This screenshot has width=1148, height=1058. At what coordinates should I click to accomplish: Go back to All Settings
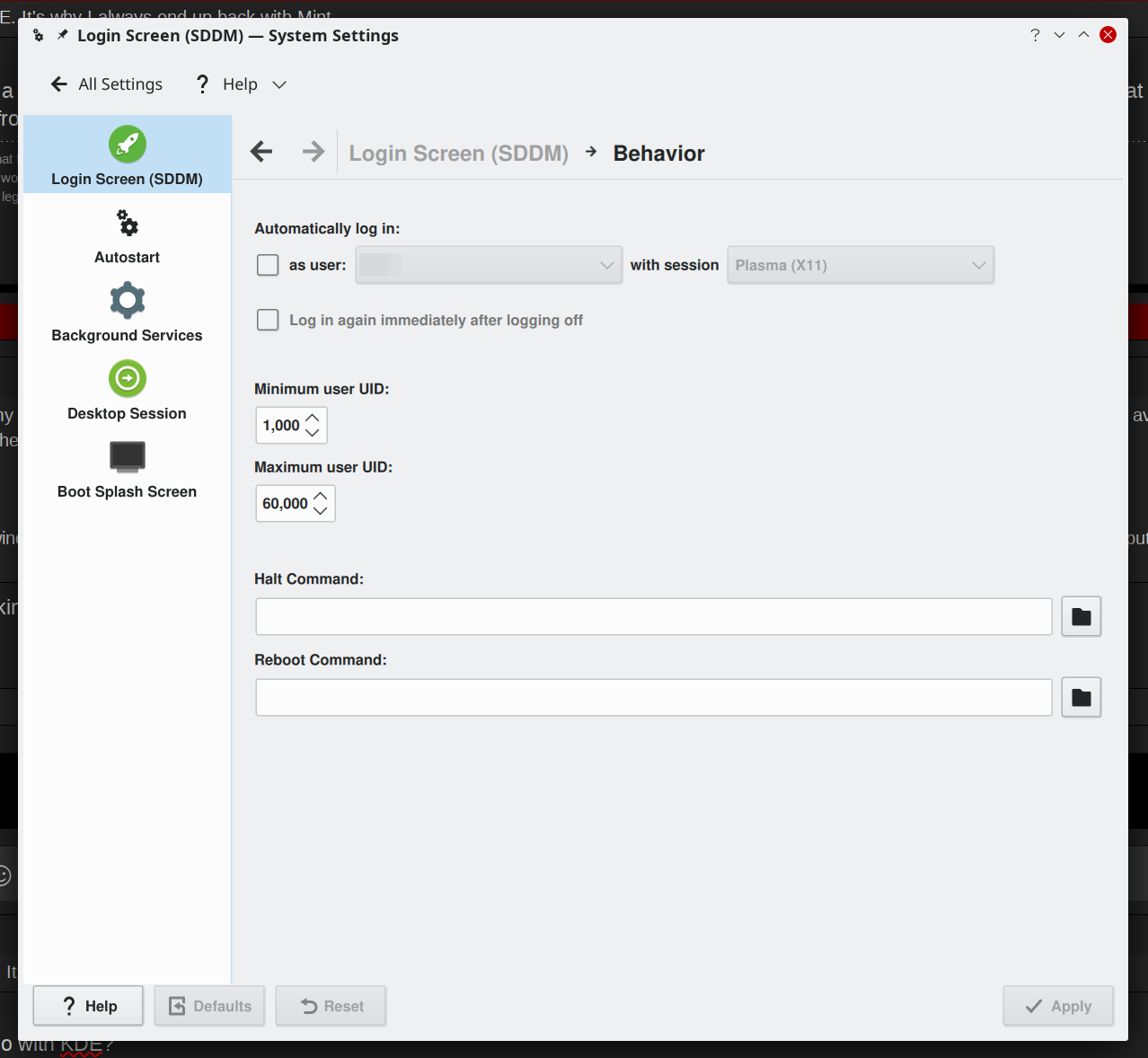[x=107, y=84]
